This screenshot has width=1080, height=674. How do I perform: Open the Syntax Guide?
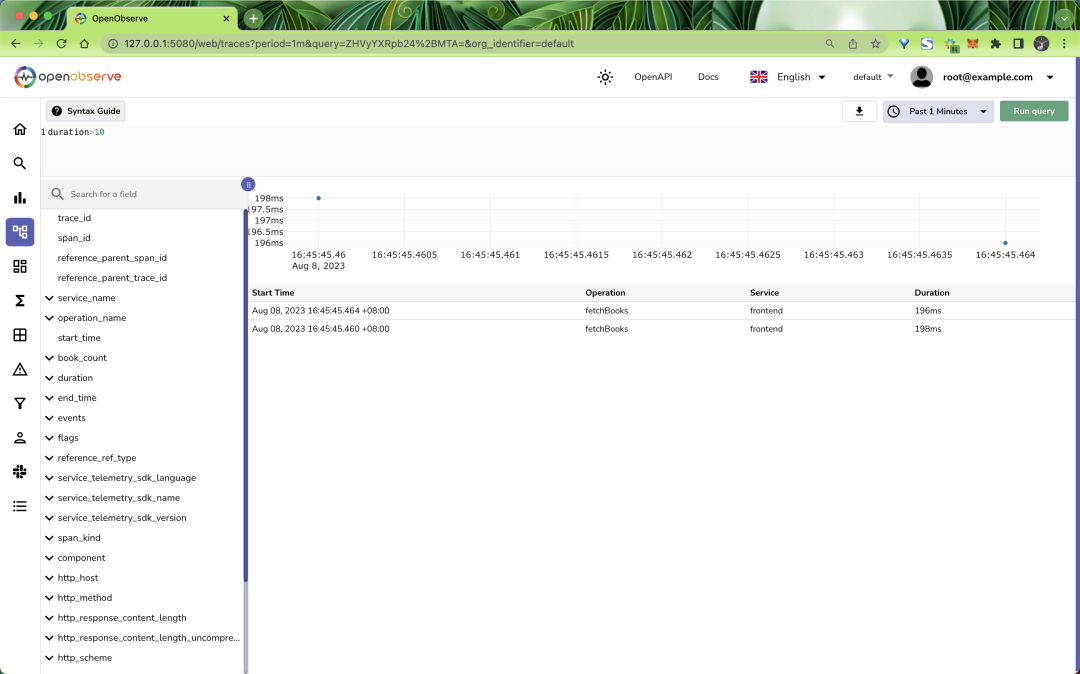(85, 111)
